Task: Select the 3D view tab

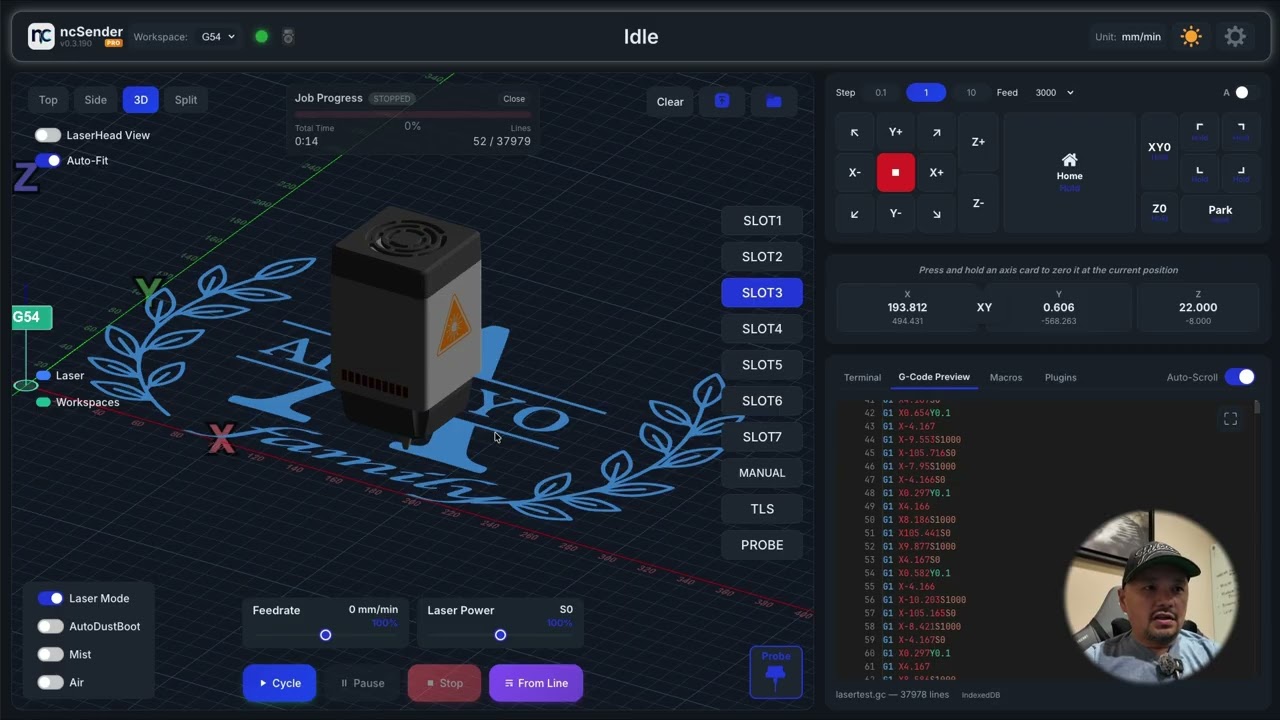Action: 141,100
